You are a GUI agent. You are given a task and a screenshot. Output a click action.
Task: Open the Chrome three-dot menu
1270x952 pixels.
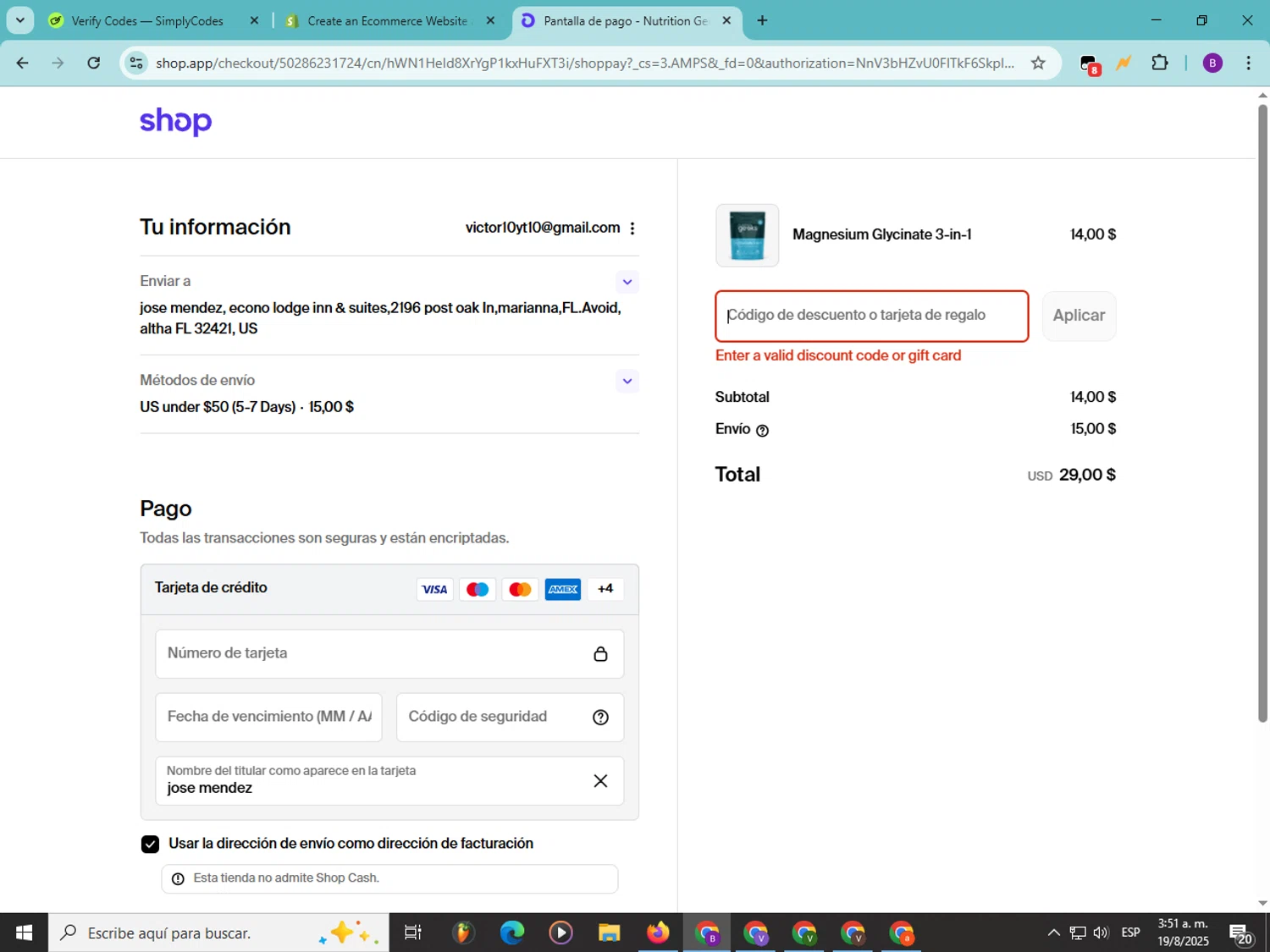click(1248, 63)
